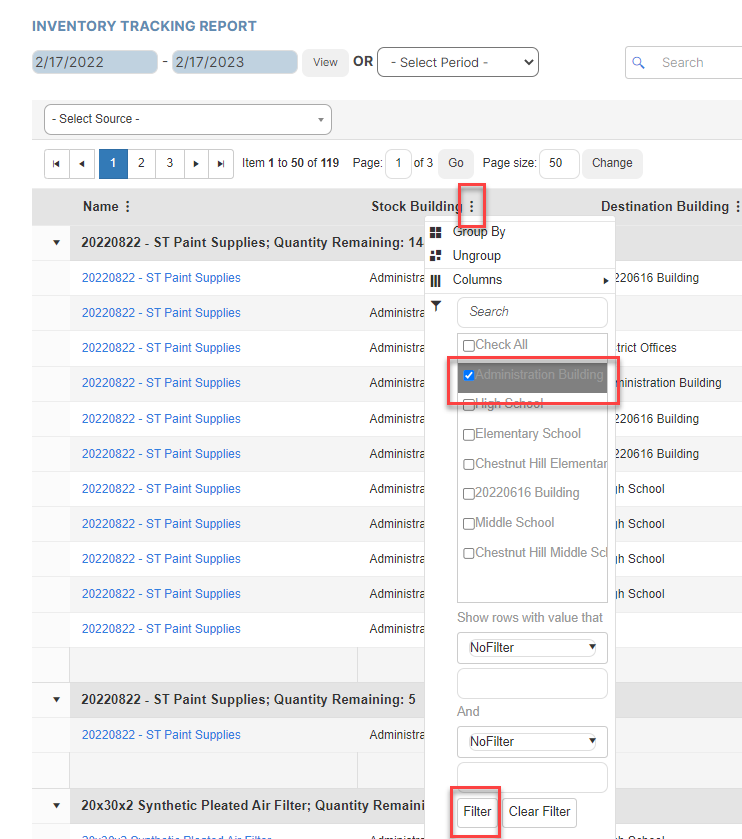
Task: Go to previous page arrow
Action: point(82,164)
